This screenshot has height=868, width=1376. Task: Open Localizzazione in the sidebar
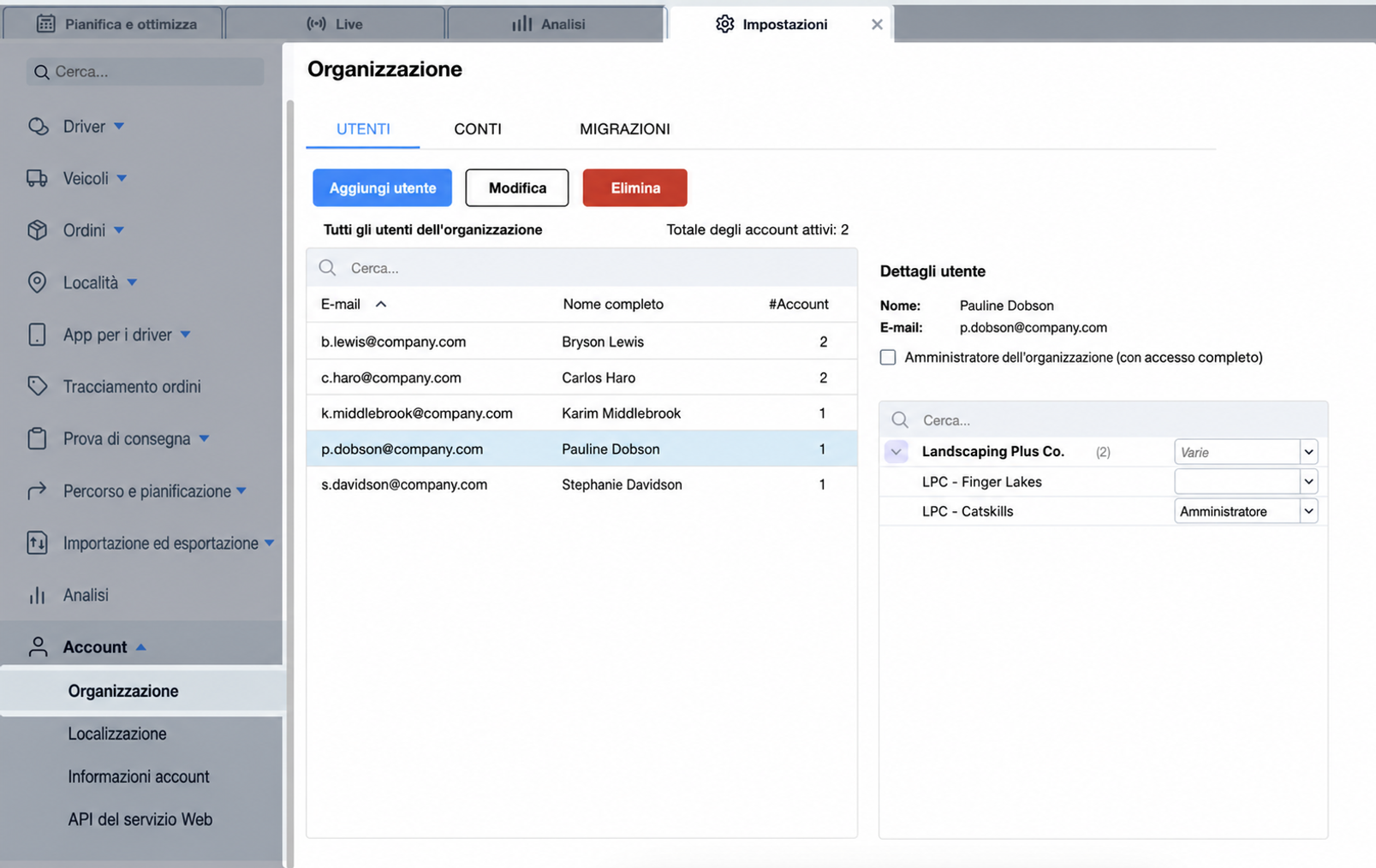coord(117,734)
